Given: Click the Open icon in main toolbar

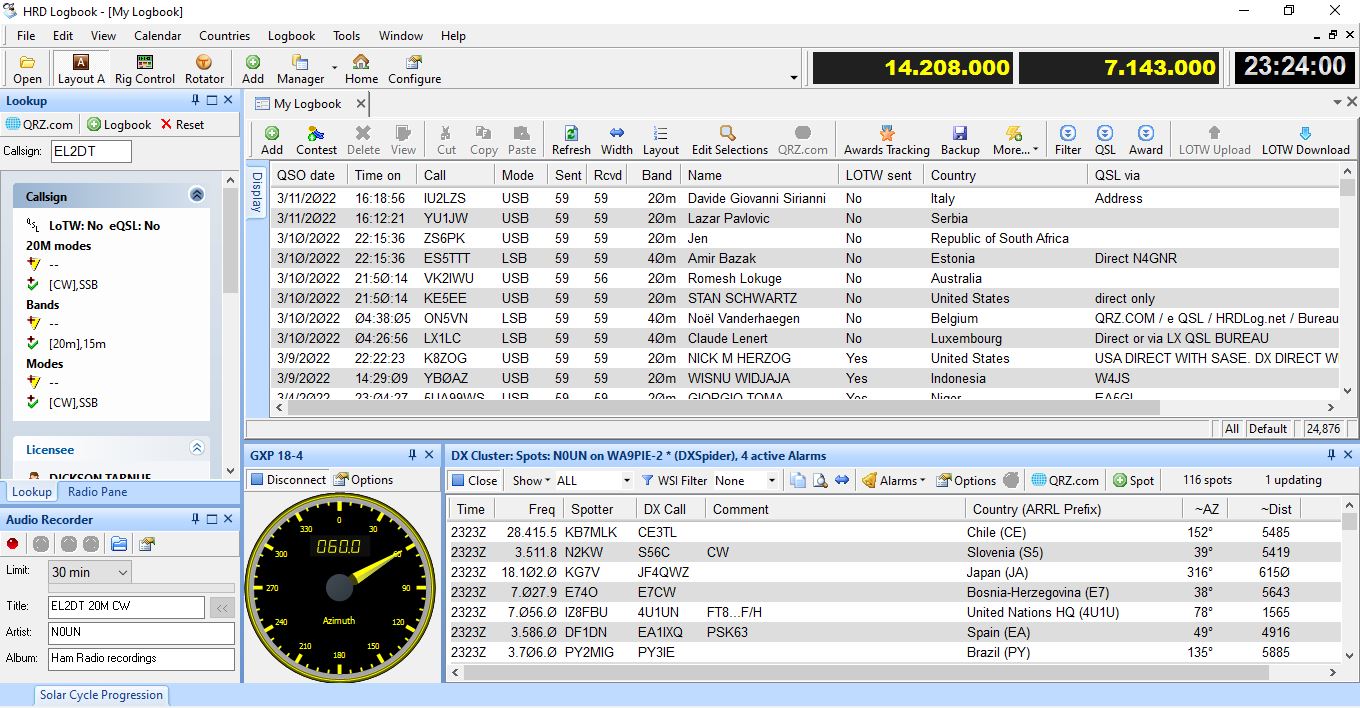Looking at the screenshot, I should pos(27,69).
